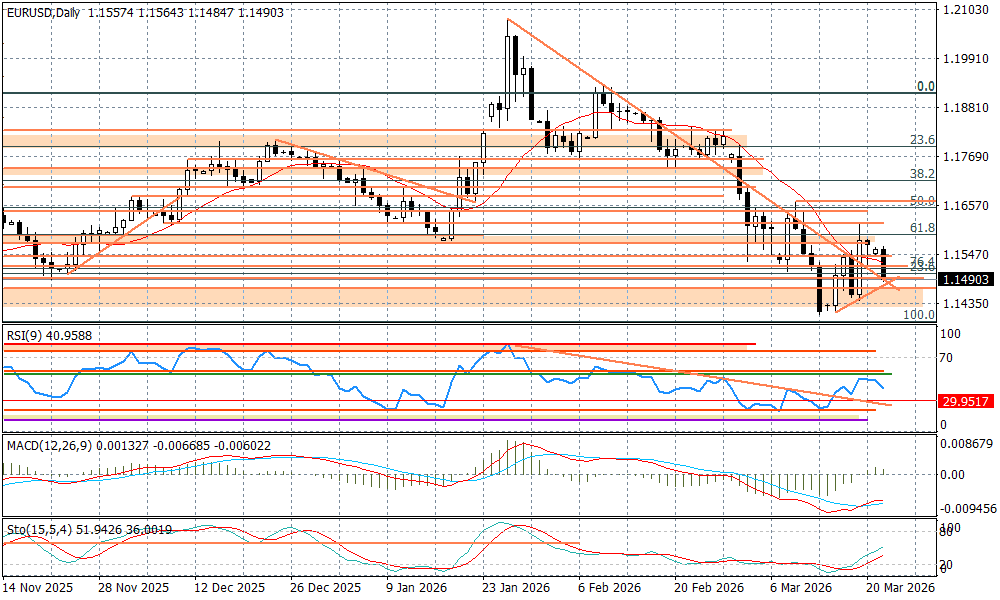The height and width of the screenshot is (600, 1000).
Task: Select the 23 Jan 2026 date label
Action: coord(514,589)
